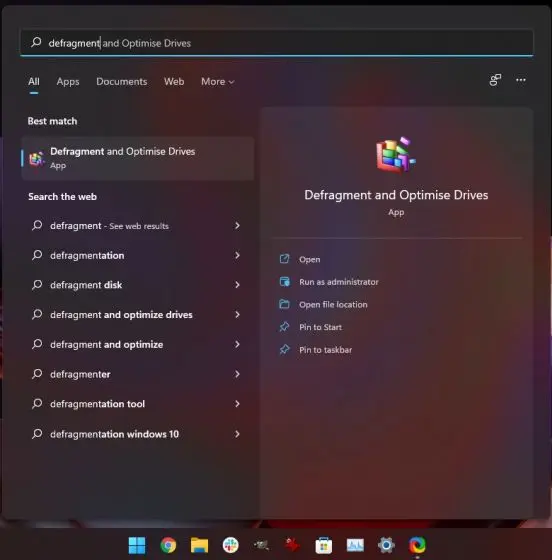Click search icon beside 'defragmentation'

click(37, 255)
